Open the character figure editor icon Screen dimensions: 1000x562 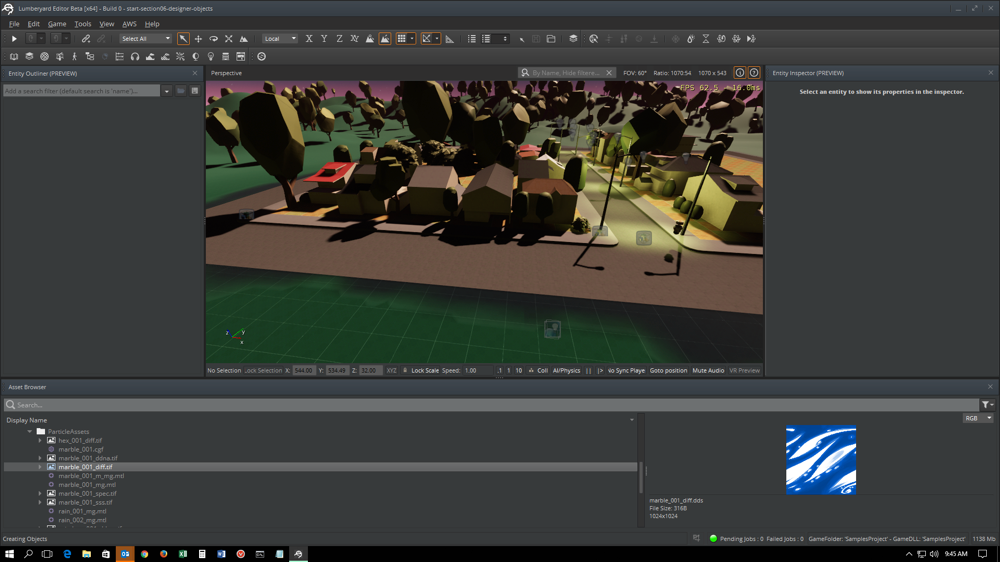pos(75,57)
